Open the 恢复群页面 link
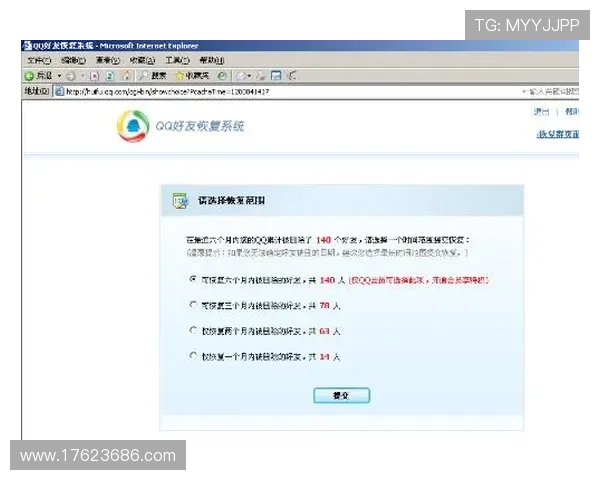The image size is (600, 480). 558,134
